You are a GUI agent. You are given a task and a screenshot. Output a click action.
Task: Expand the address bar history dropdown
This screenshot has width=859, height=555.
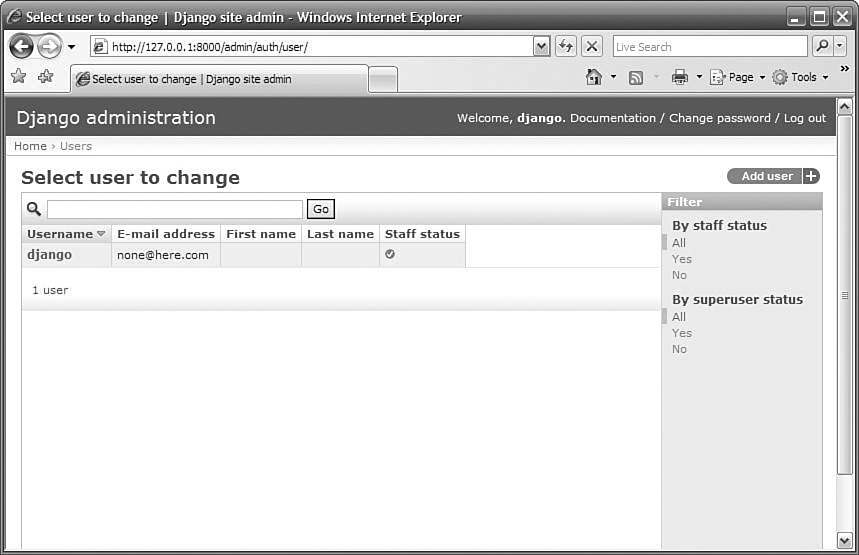pos(541,47)
